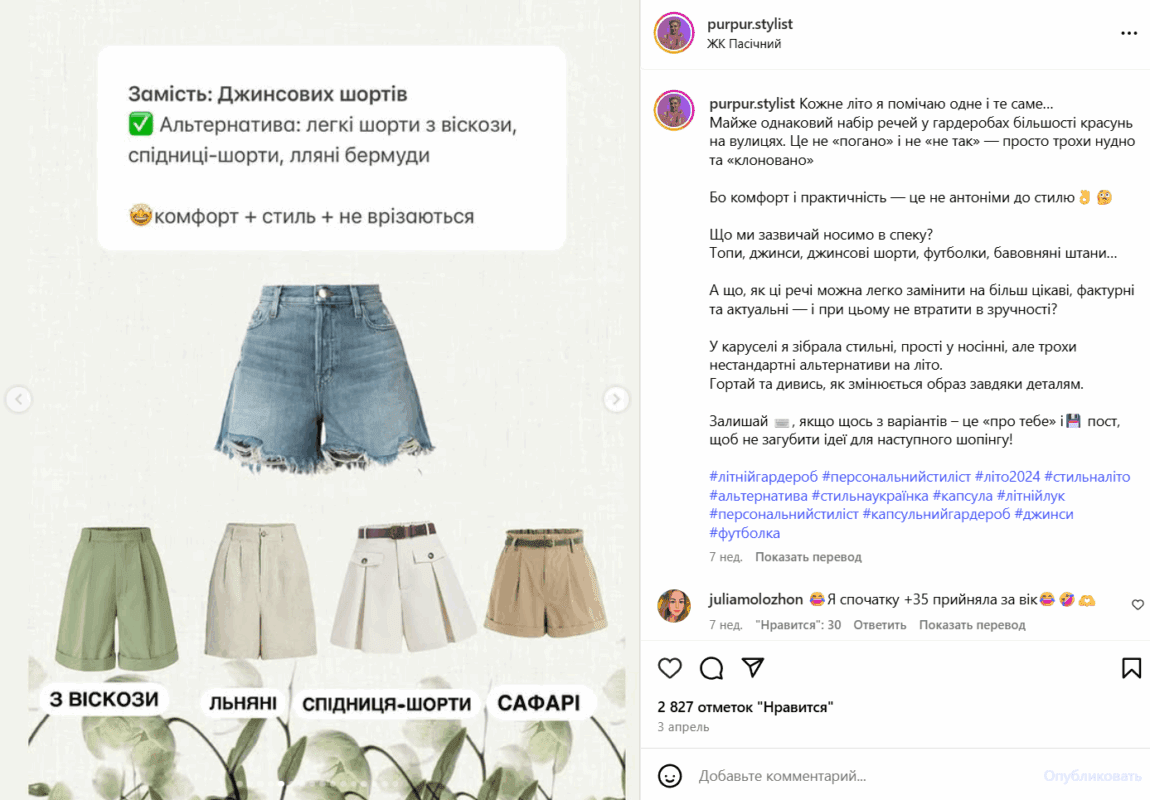Go to next carousel slide arrow
Viewport: 1150px width, 800px height.
(616, 399)
